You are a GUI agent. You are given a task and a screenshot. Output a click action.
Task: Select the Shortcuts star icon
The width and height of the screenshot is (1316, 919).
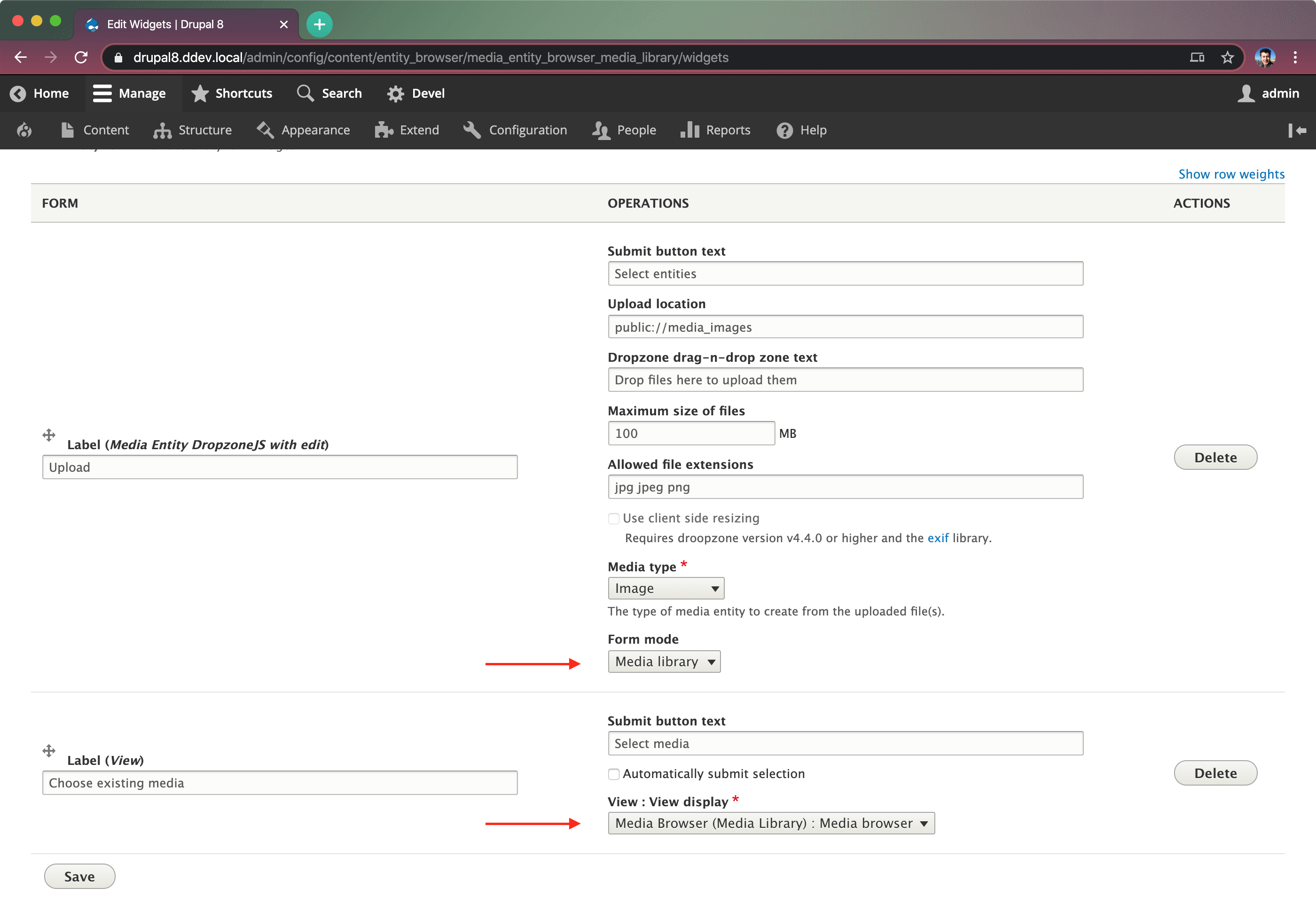pos(199,93)
